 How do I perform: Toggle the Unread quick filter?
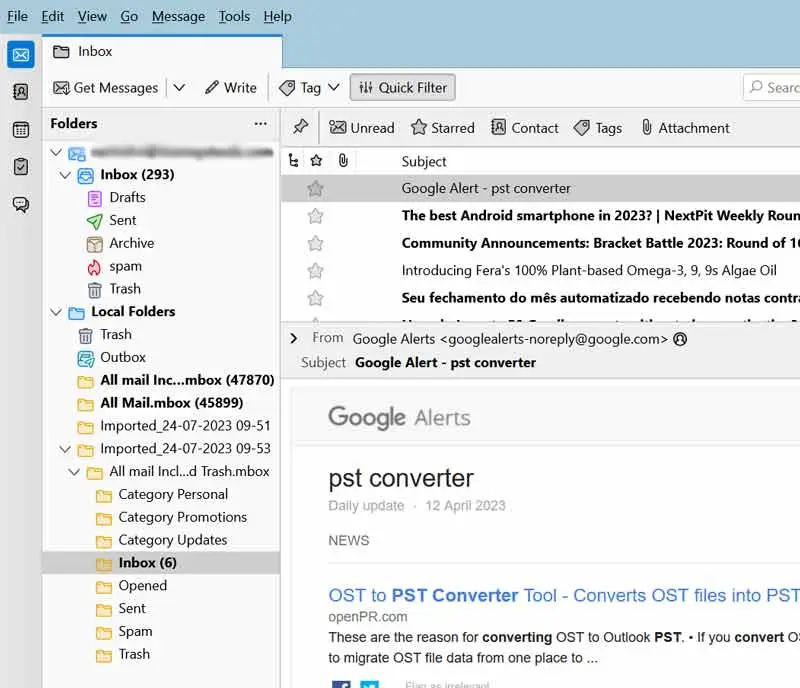click(x=362, y=128)
